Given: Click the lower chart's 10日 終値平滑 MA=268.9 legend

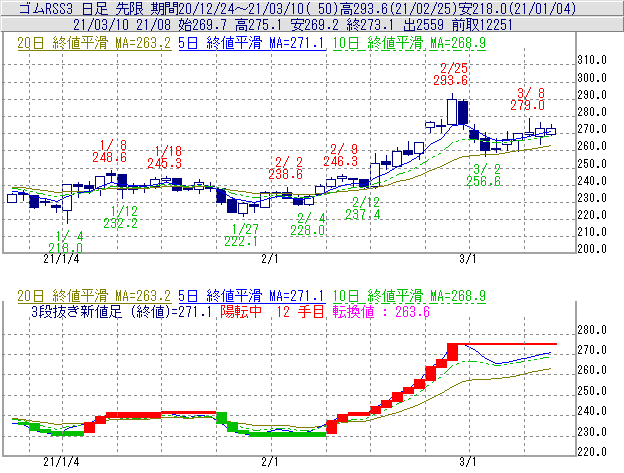Looking at the screenshot, I should [409, 296].
